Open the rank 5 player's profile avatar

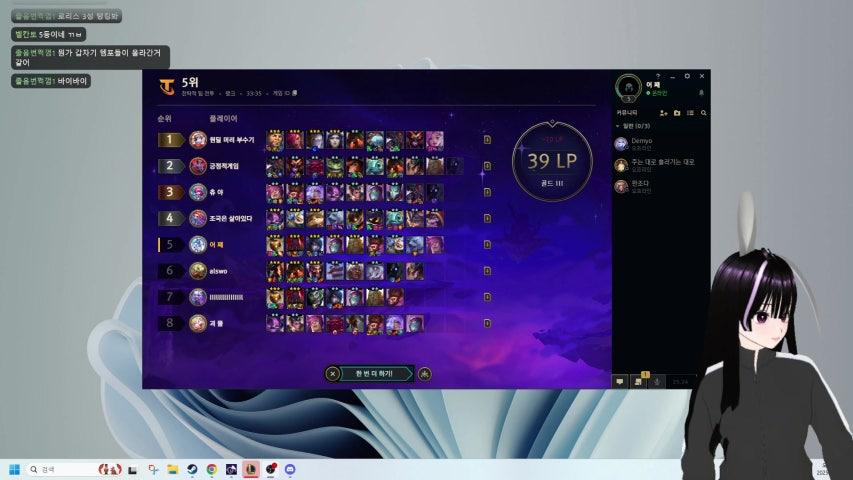(197, 244)
